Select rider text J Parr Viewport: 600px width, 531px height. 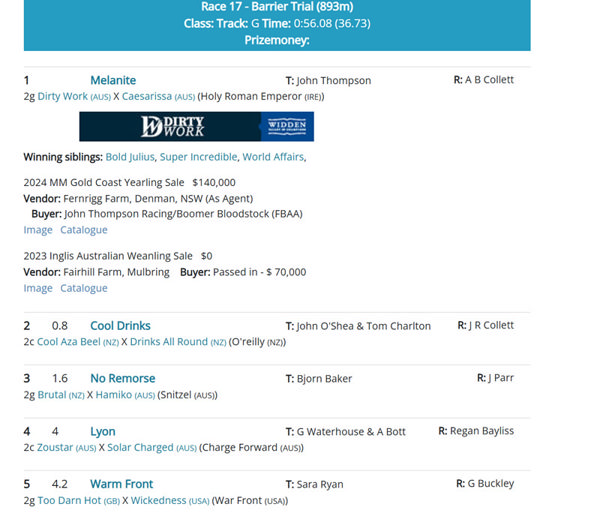click(x=501, y=378)
